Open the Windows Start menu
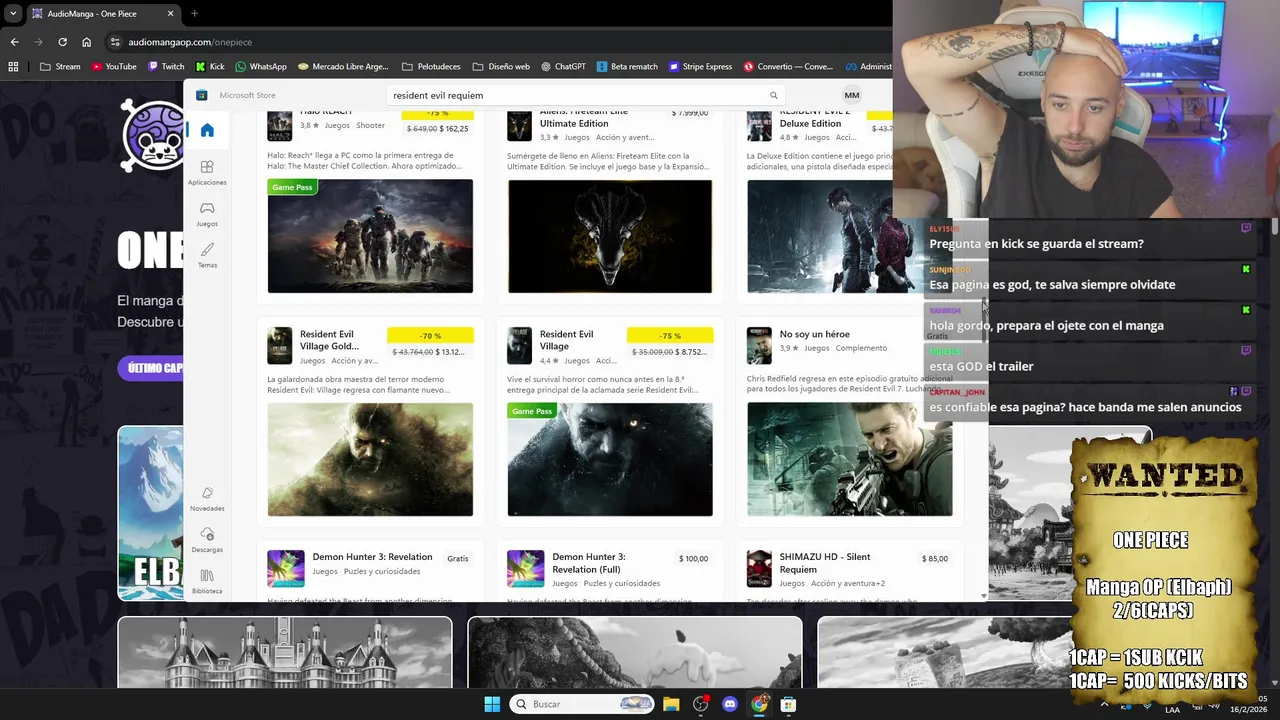This screenshot has width=1280, height=720. point(492,704)
